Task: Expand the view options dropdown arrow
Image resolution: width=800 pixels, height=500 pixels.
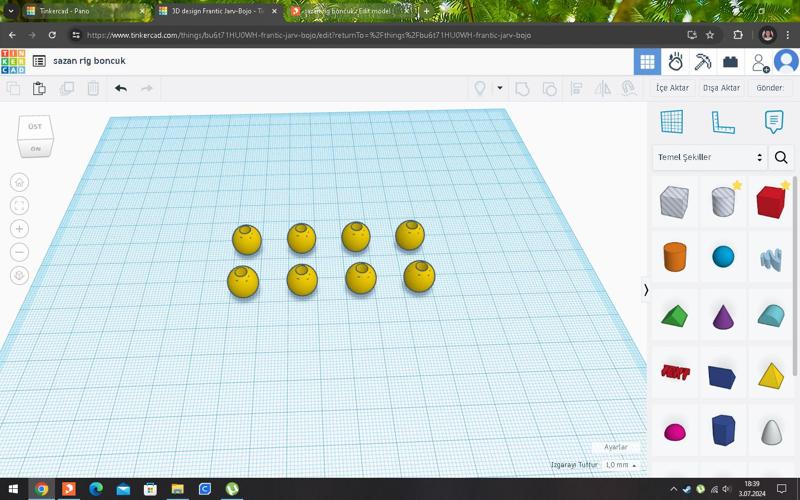Action: [x=500, y=88]
